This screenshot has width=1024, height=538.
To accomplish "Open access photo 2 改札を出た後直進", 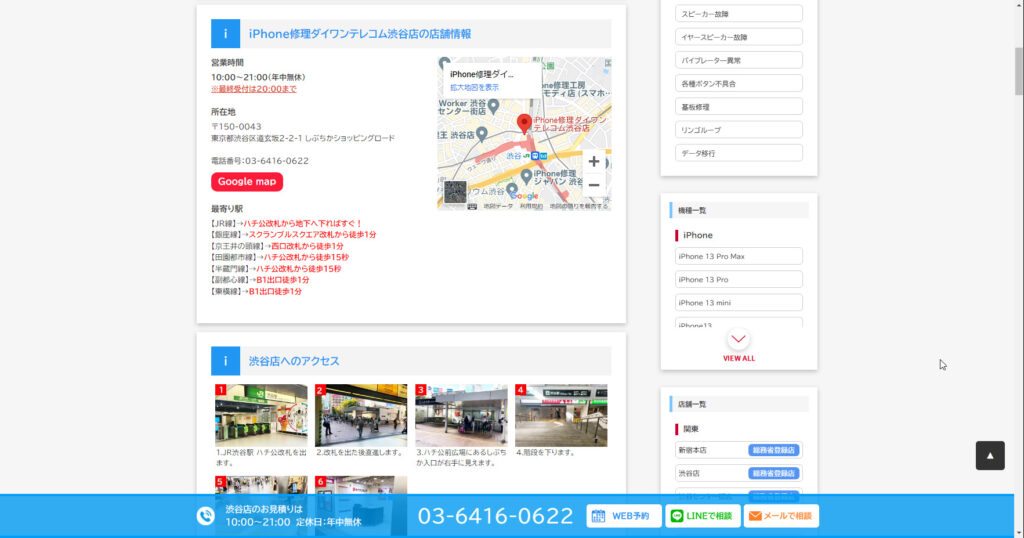I will tap(361, 415).
